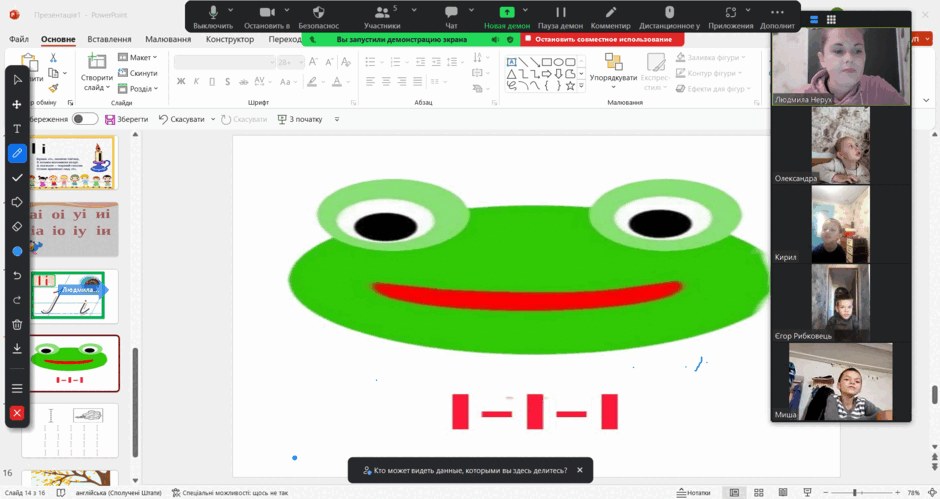Viewport: 940px width, 499px height.
Task: Open the Zoom Participants panel
Action: 382,17
